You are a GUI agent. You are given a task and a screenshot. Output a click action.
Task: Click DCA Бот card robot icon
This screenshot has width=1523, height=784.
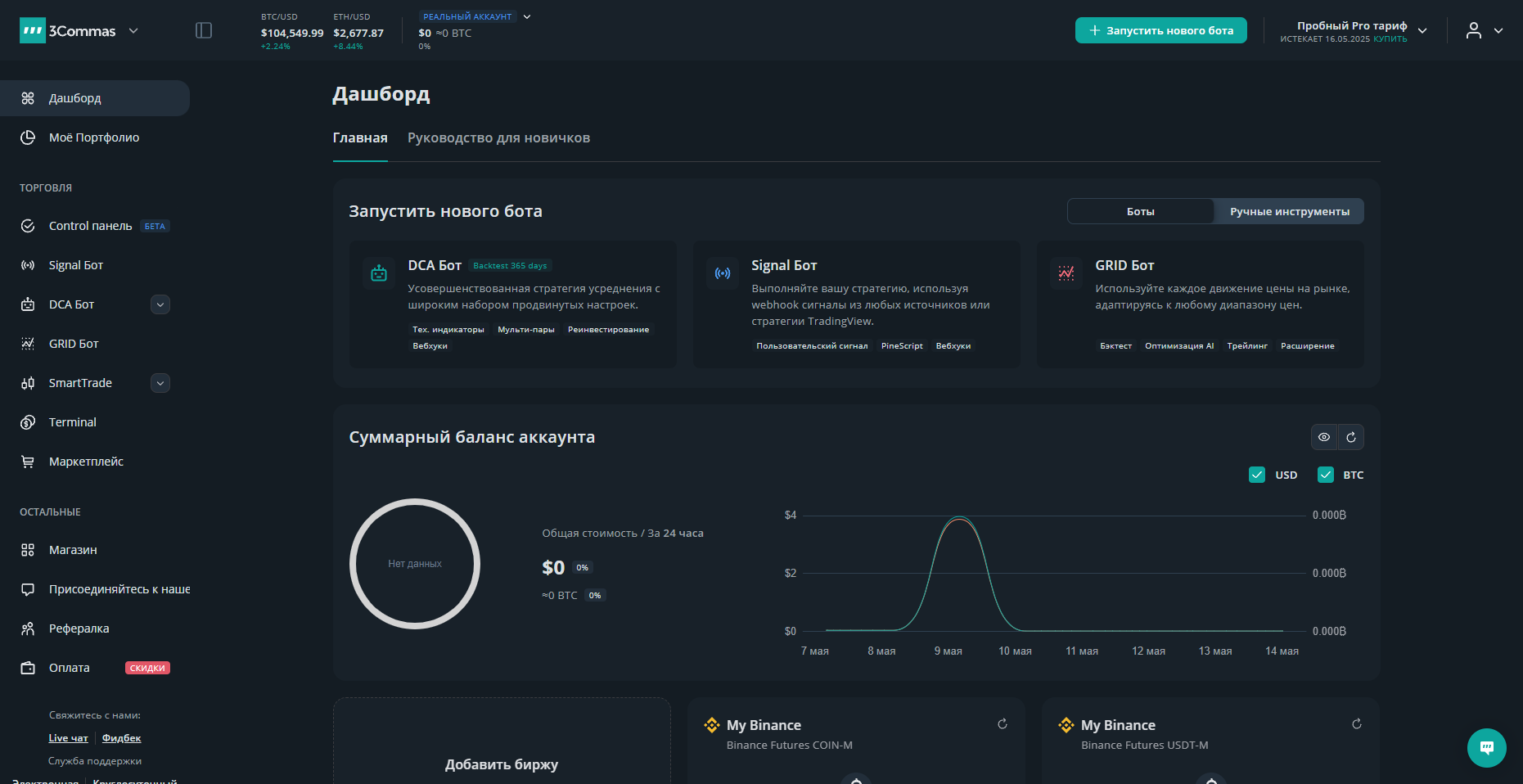379,273
